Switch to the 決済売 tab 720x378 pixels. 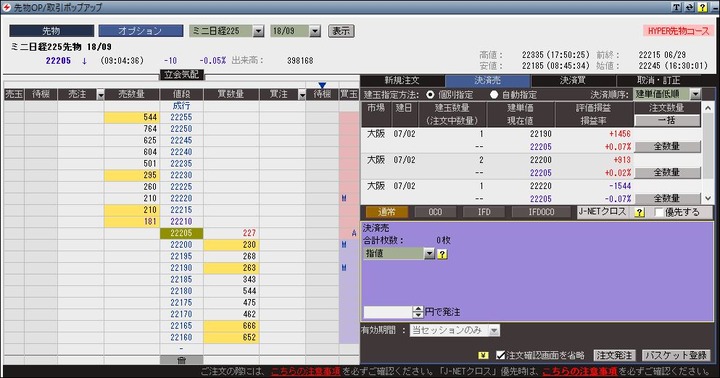[x=488, y=80]
